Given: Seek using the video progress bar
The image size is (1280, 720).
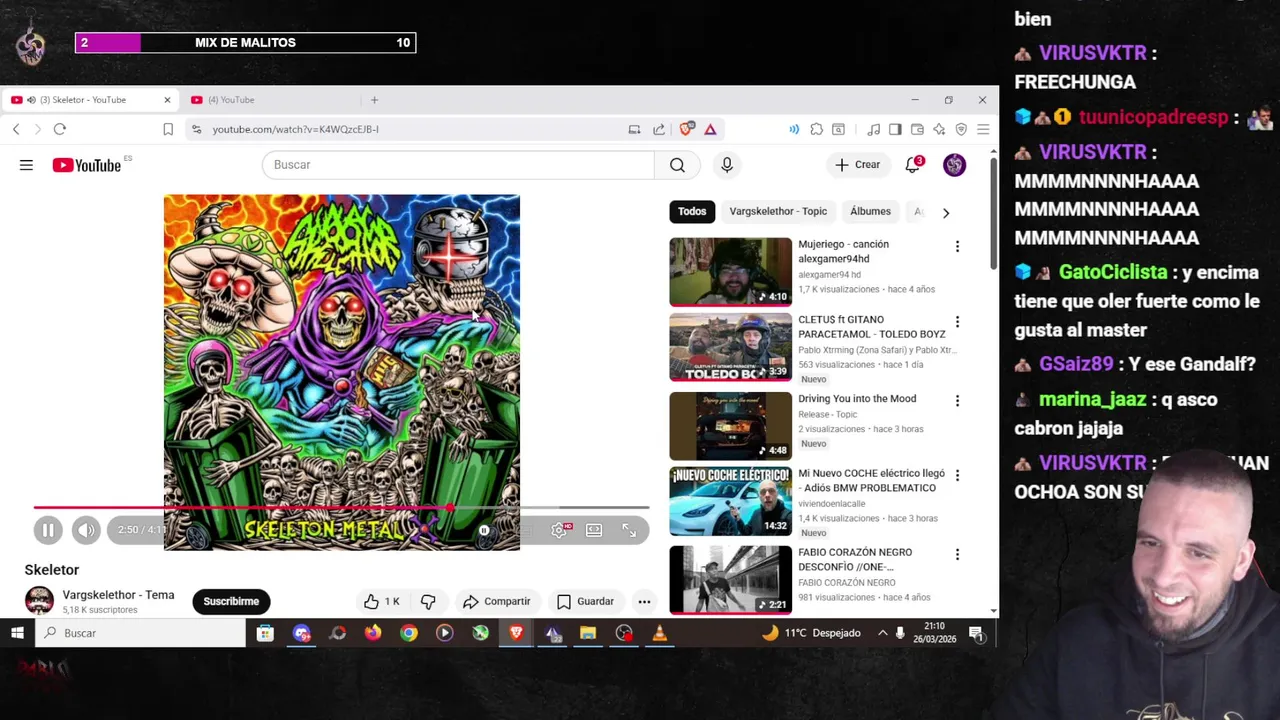Looking at the screenshot, I should point(341,508).
